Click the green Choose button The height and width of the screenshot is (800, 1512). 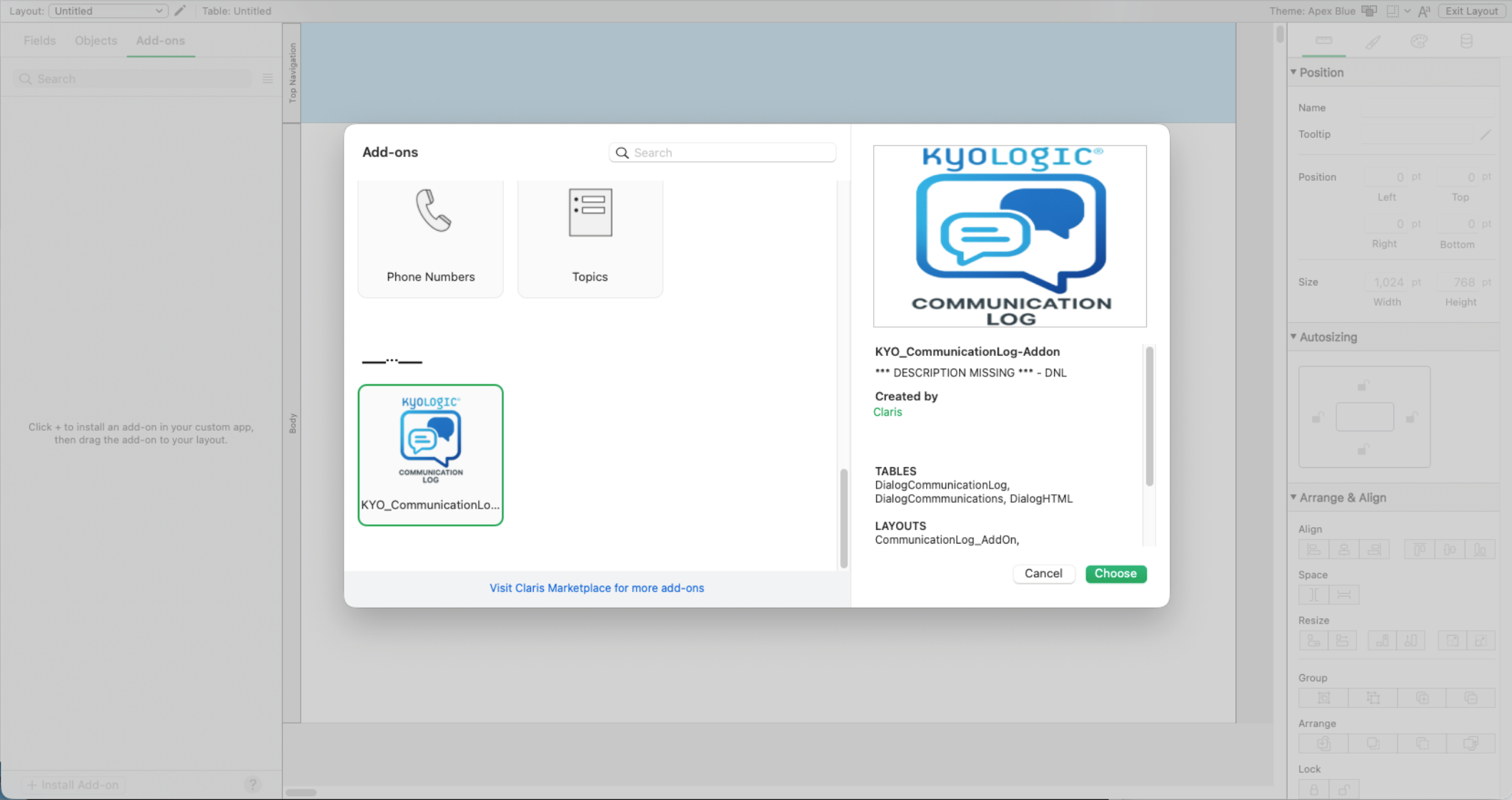pos(1115,574)
